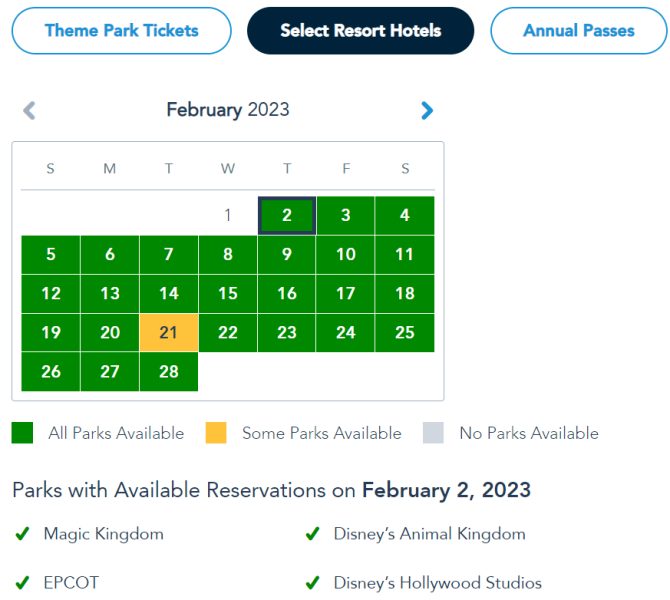This screenshot has width=670, height=600.
Task: Advance to next month arrow
Action: pyautogui.click(x=427, y=110)
